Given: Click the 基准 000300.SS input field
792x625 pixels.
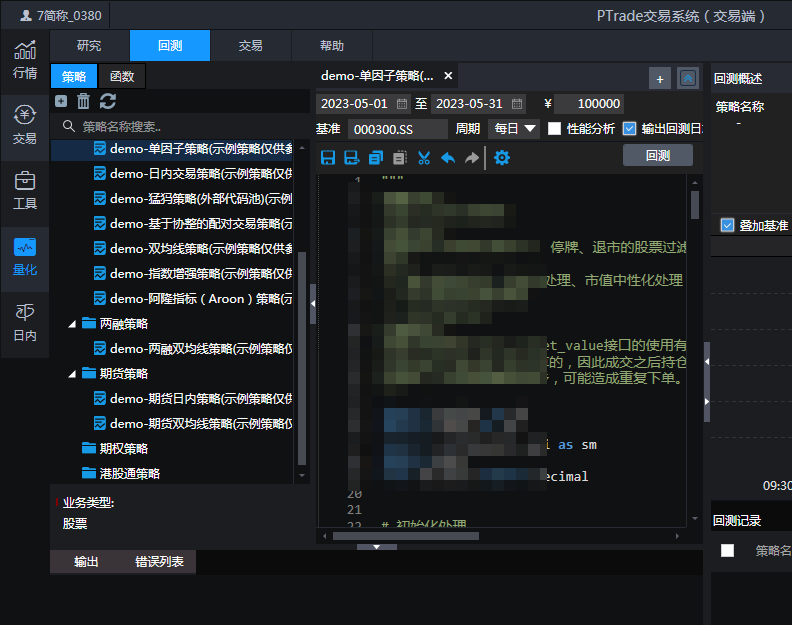Looking at the screenshot, I should coord(397,129).
